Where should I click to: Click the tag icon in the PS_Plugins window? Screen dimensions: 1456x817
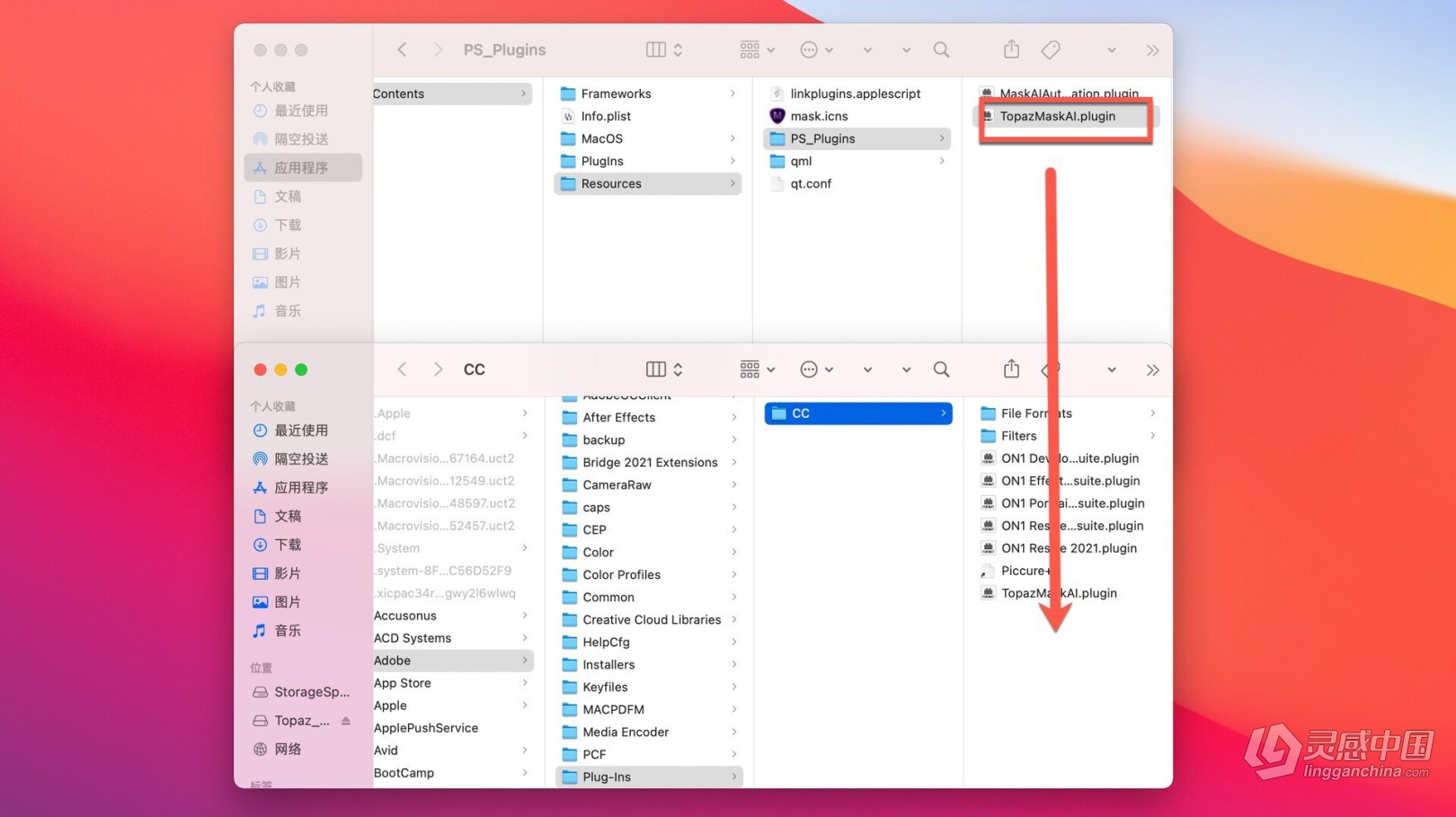pos(1050,49)
